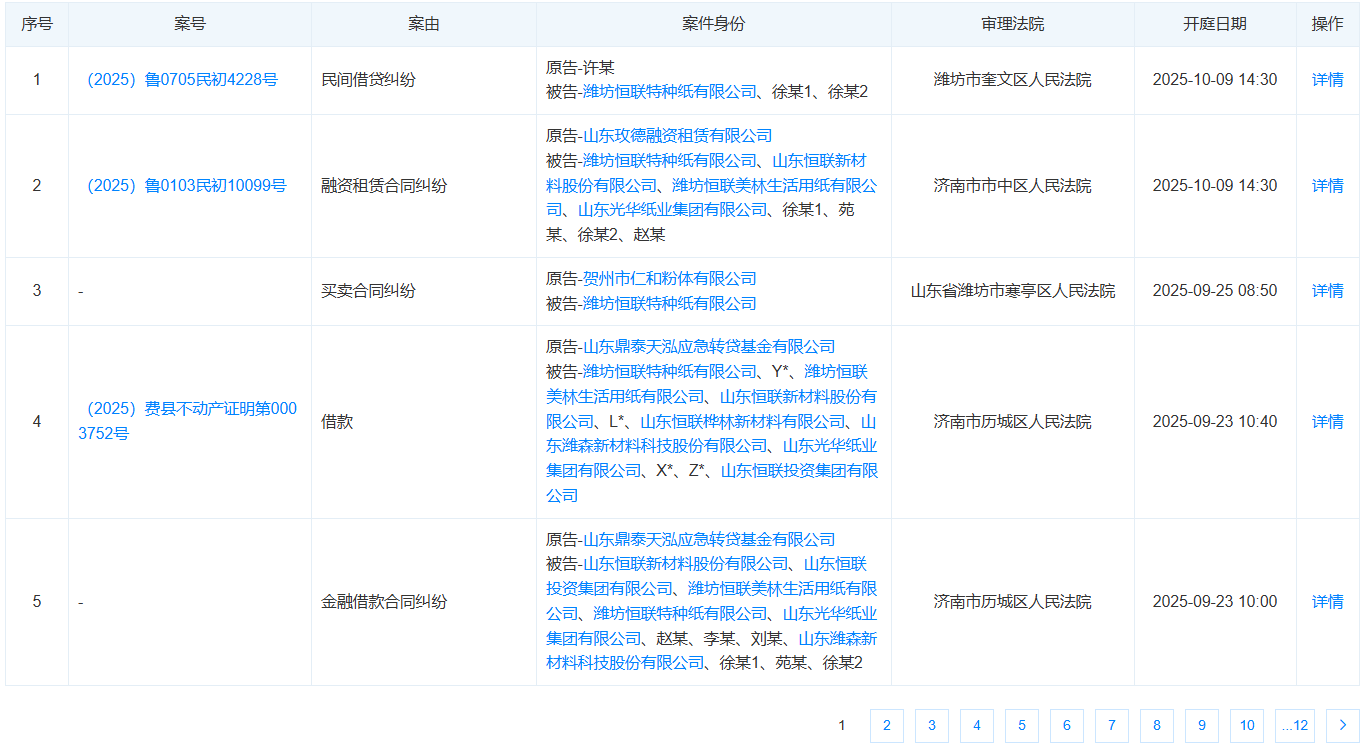Viewport: 1365px width, 753px height.
Task: Click the 案件身份 column header
Action: (x=714, y=24)
